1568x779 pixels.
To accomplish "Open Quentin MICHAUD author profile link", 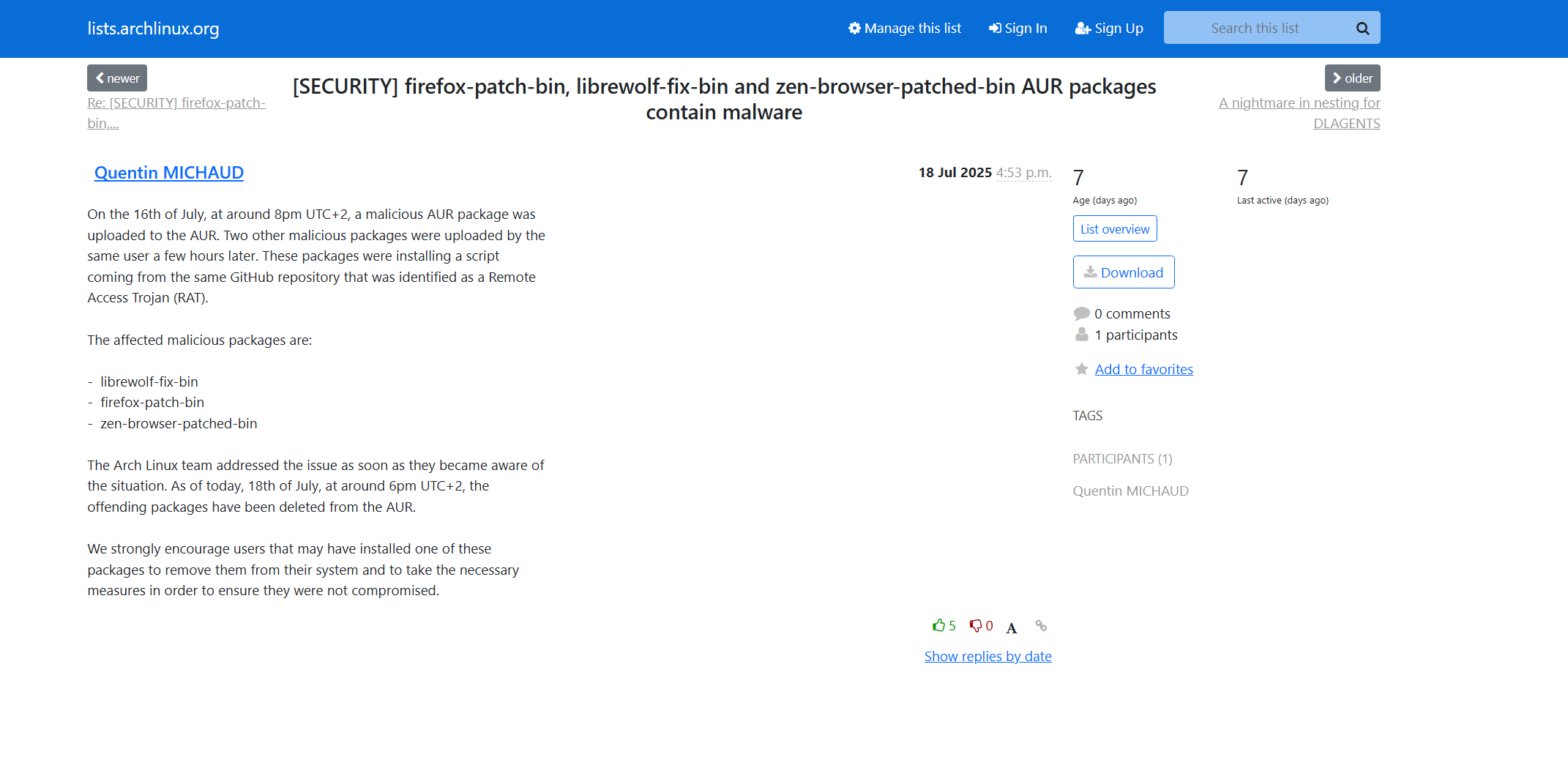I will 169,173.
